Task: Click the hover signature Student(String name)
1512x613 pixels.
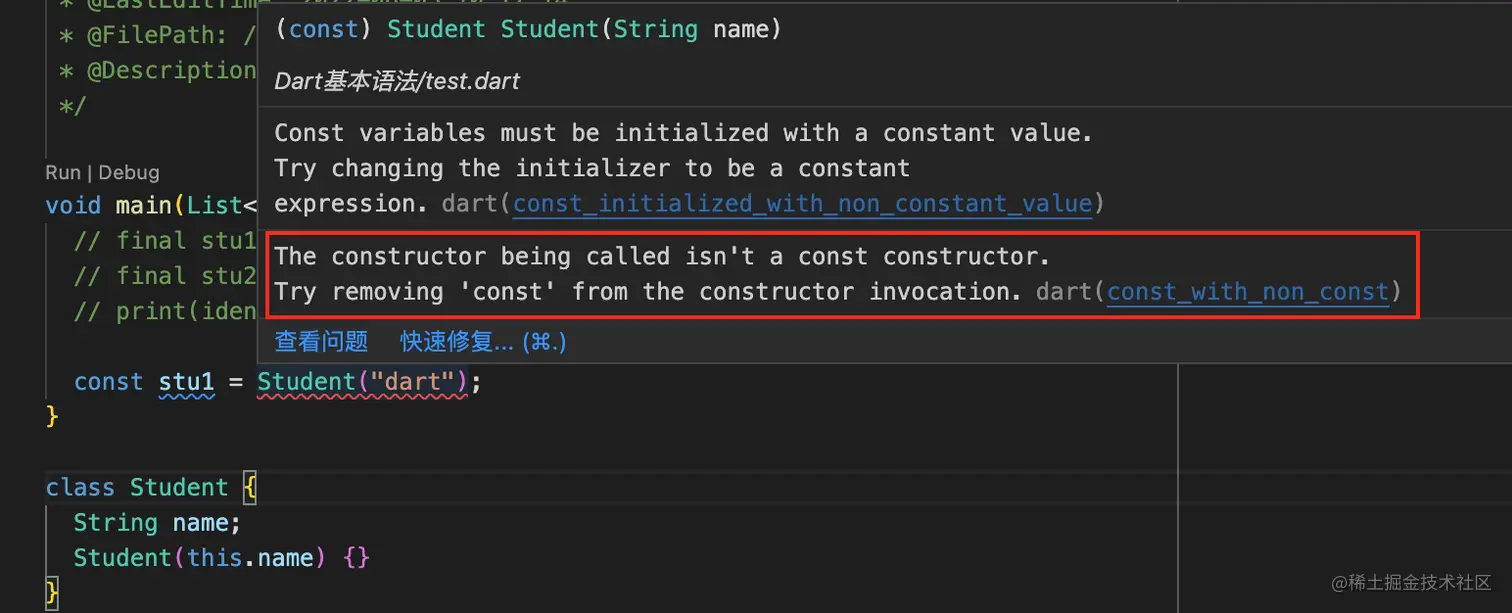Action: [640, 29]
